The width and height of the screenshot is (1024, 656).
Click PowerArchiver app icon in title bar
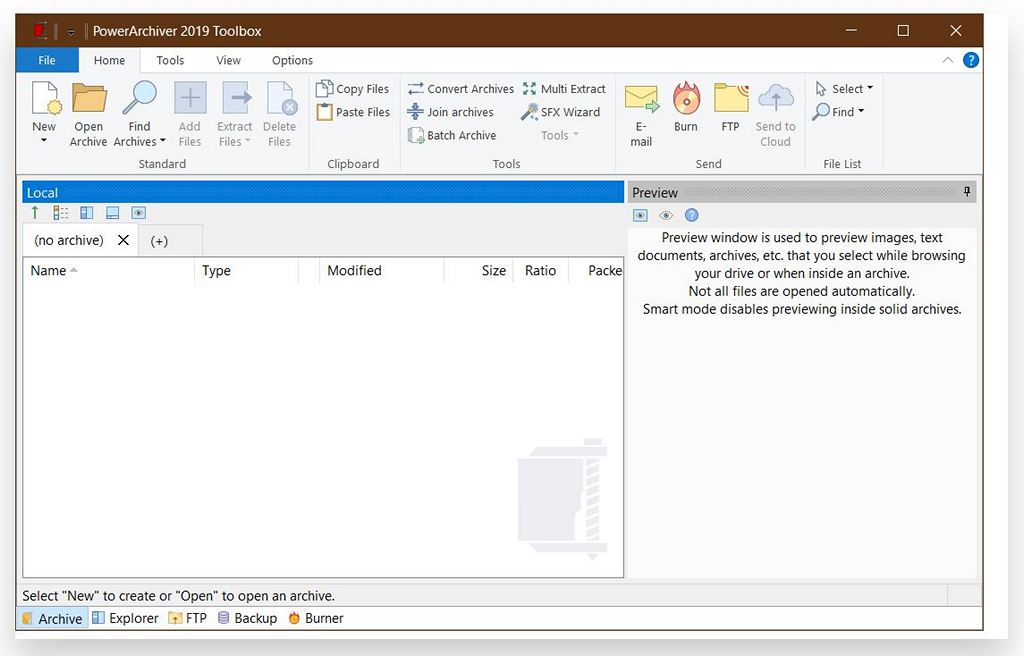40,31
